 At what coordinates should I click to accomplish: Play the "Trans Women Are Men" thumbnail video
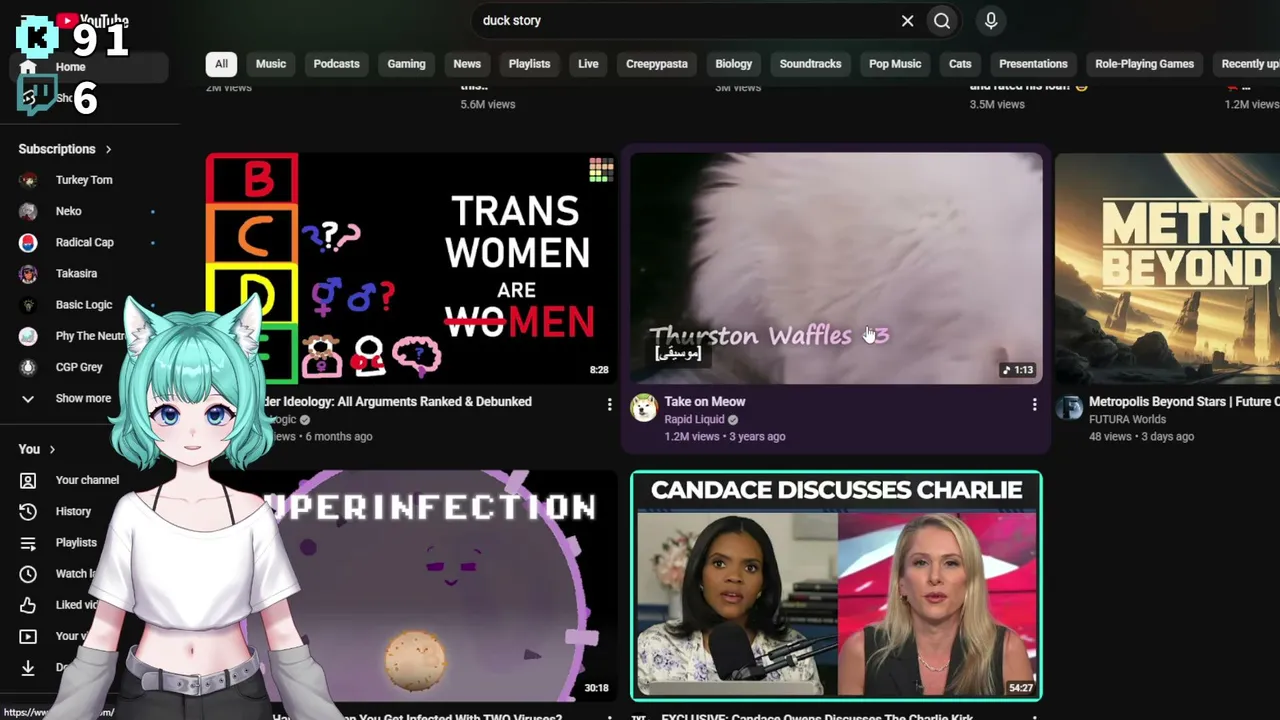pos(411,268)
